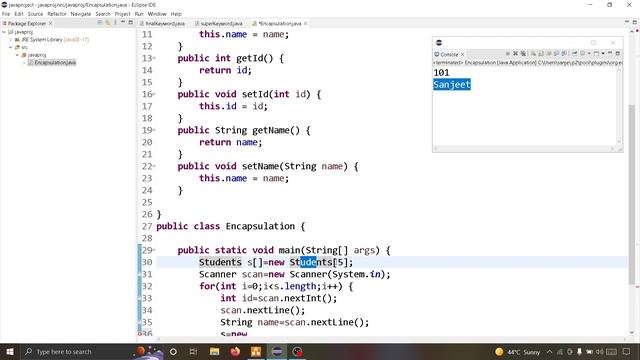Open the Source menu
Image resolution: width=640 pixels, height=360 pixels.
[35, 14]
